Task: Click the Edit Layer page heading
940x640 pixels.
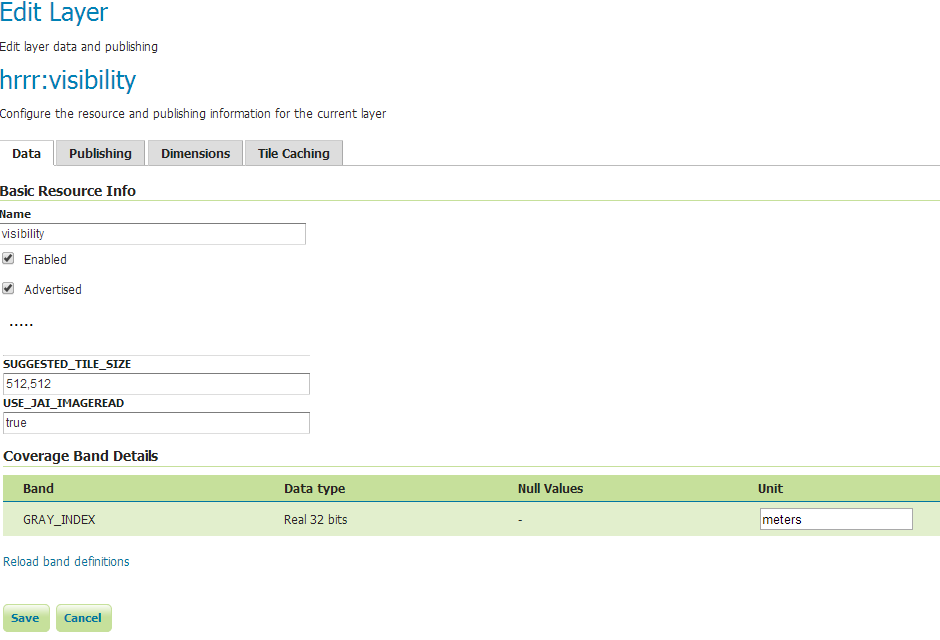Action: (x=54, y=12)
